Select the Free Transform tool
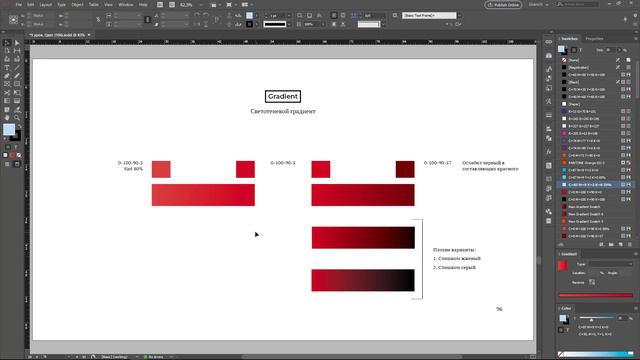Image resolution: width=640 pixels, height=360 pixels. click(17, 93)
